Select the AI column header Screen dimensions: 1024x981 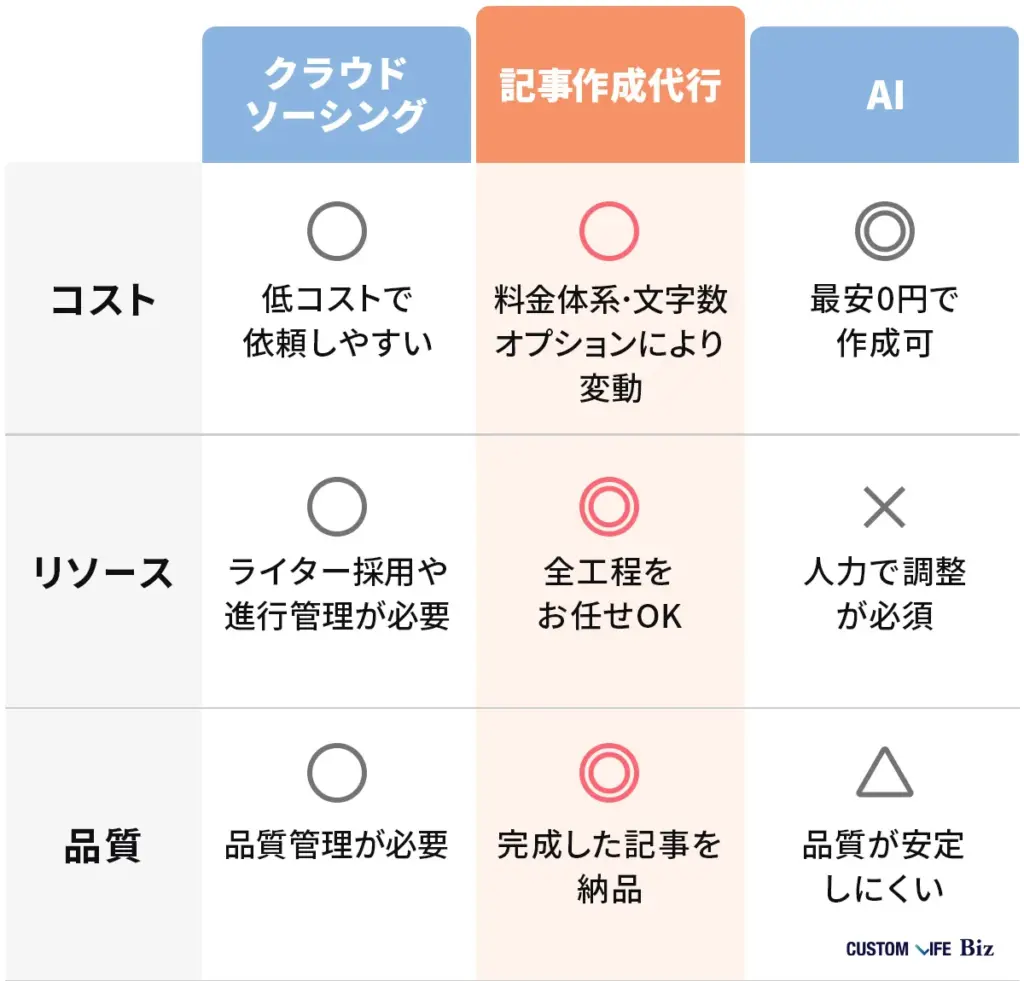(884, 95)
